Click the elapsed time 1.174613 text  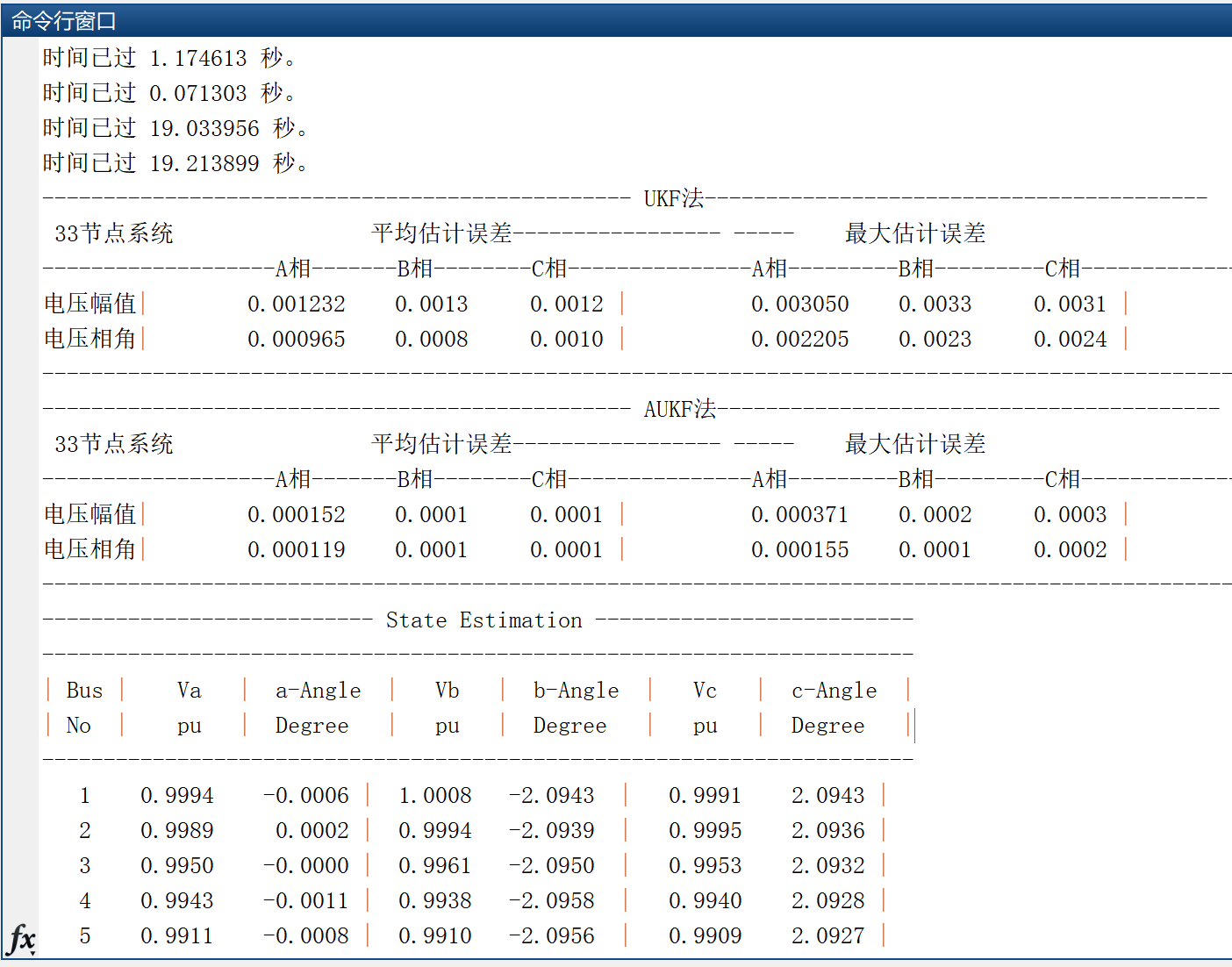coord(198,59)
